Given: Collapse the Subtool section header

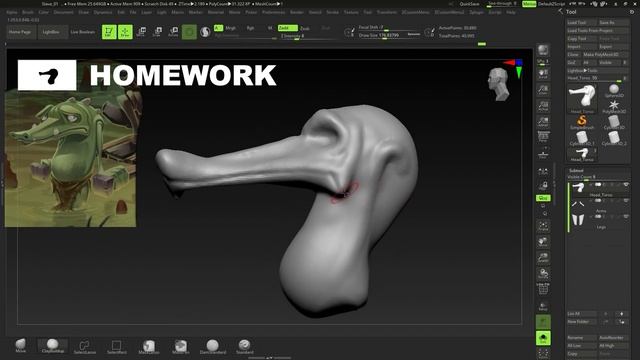Looking at the screenshot, I should click(x=576, y=170).
